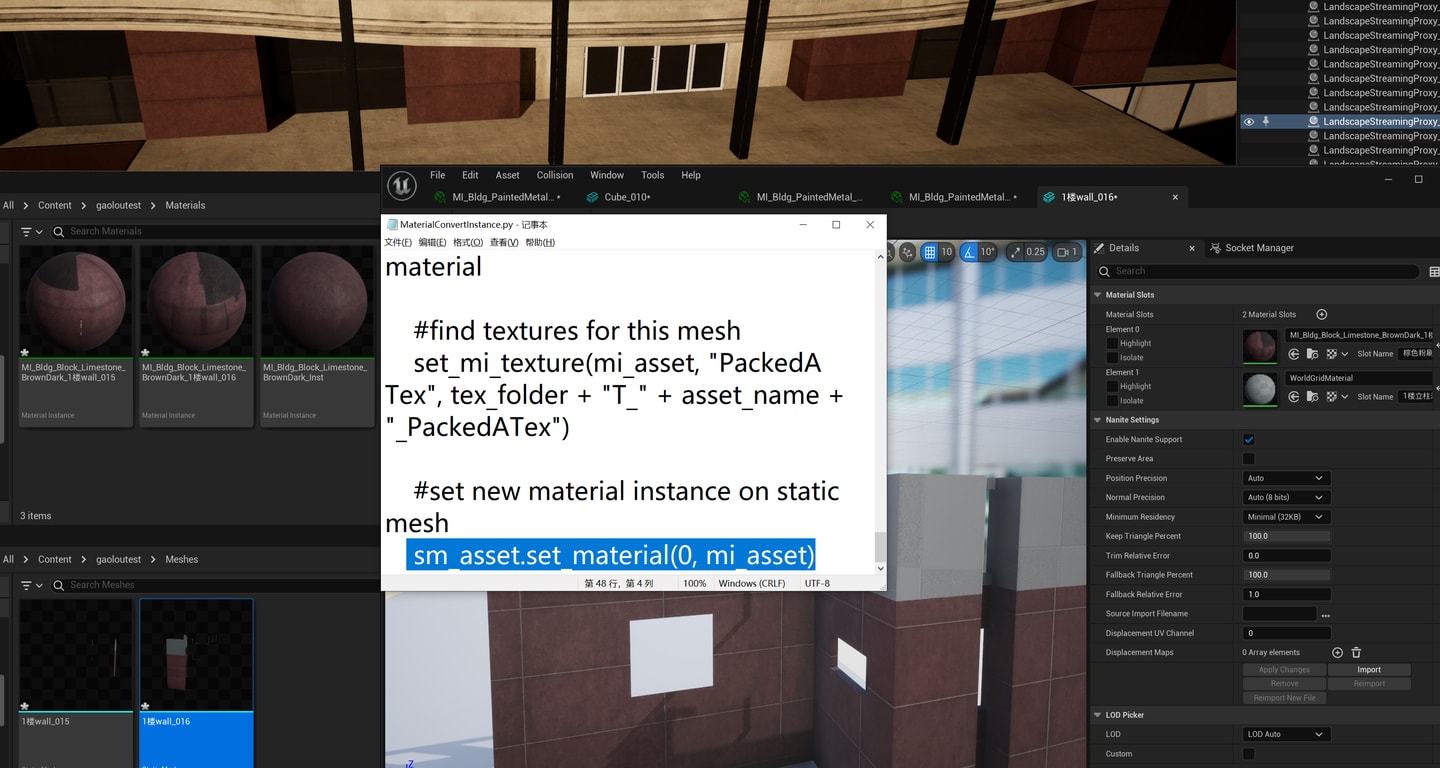
Task: Collapse the Material Slots section
Action: click(x=1098, y=295)
